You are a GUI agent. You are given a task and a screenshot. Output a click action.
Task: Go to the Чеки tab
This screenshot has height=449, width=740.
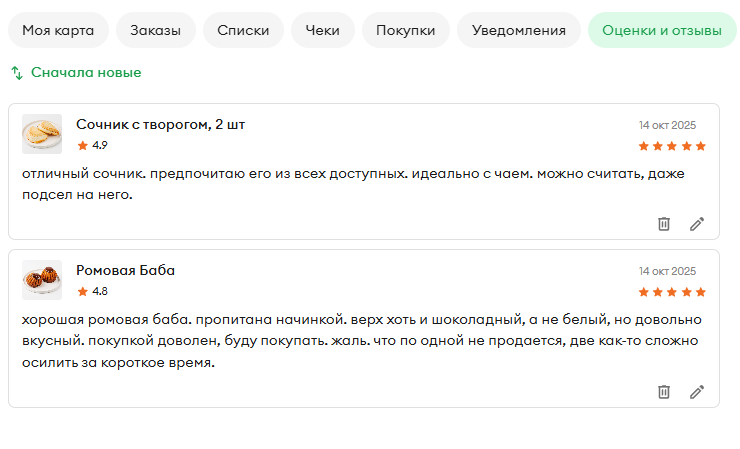pyautogui.click(x=322, y=30)
